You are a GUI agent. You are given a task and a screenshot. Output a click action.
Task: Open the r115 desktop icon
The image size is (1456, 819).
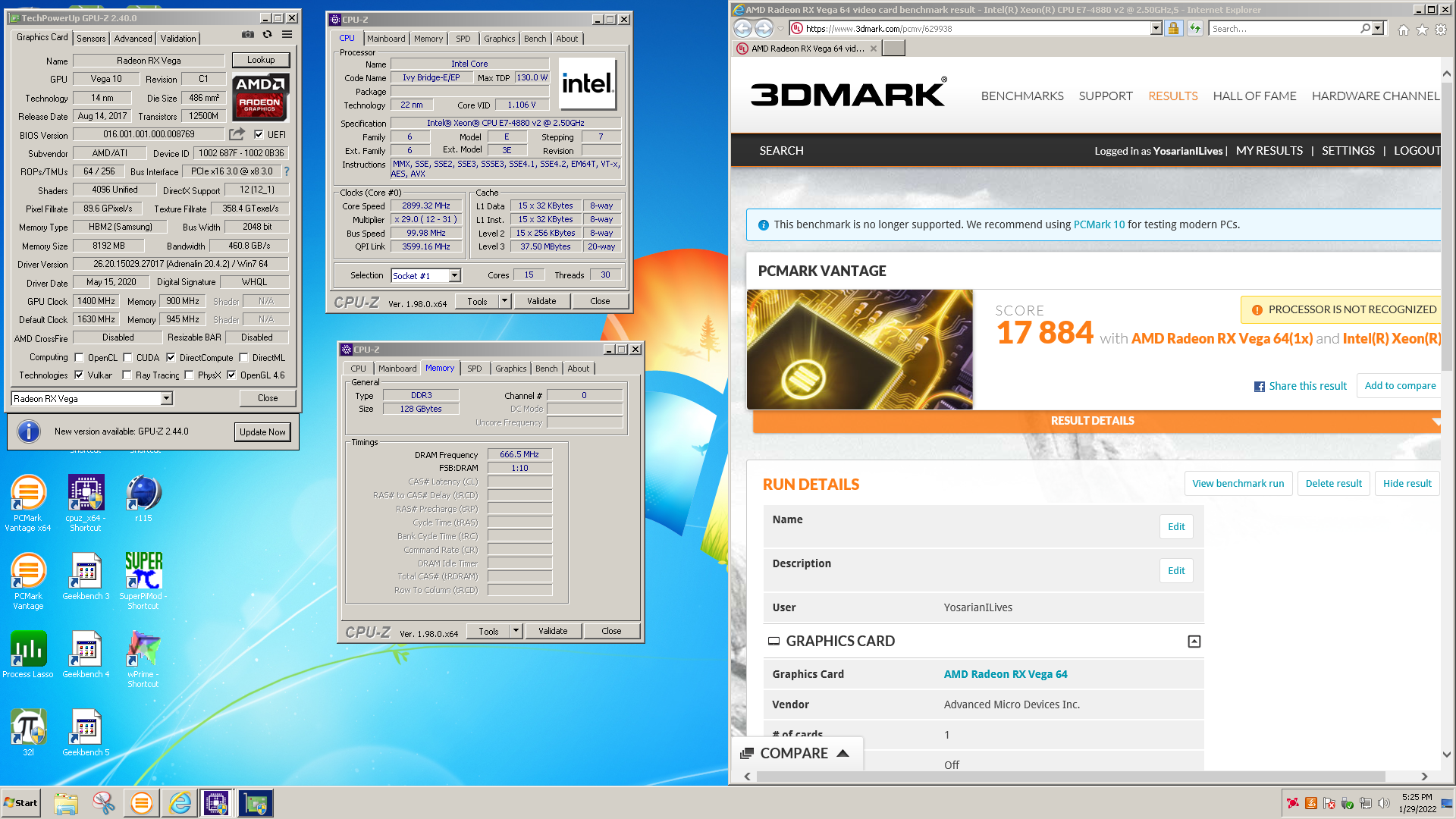pos(143,499)
